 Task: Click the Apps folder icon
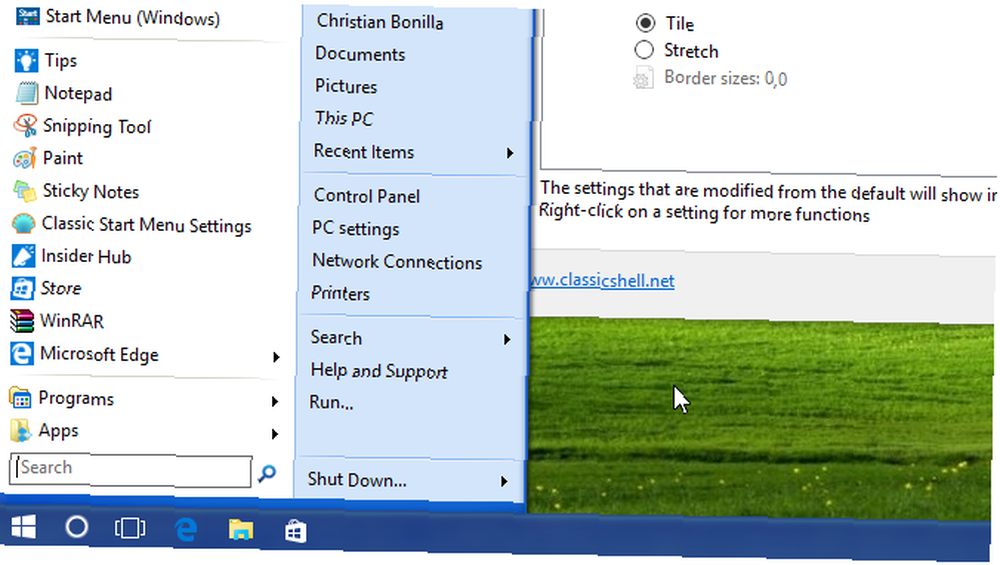20,430
